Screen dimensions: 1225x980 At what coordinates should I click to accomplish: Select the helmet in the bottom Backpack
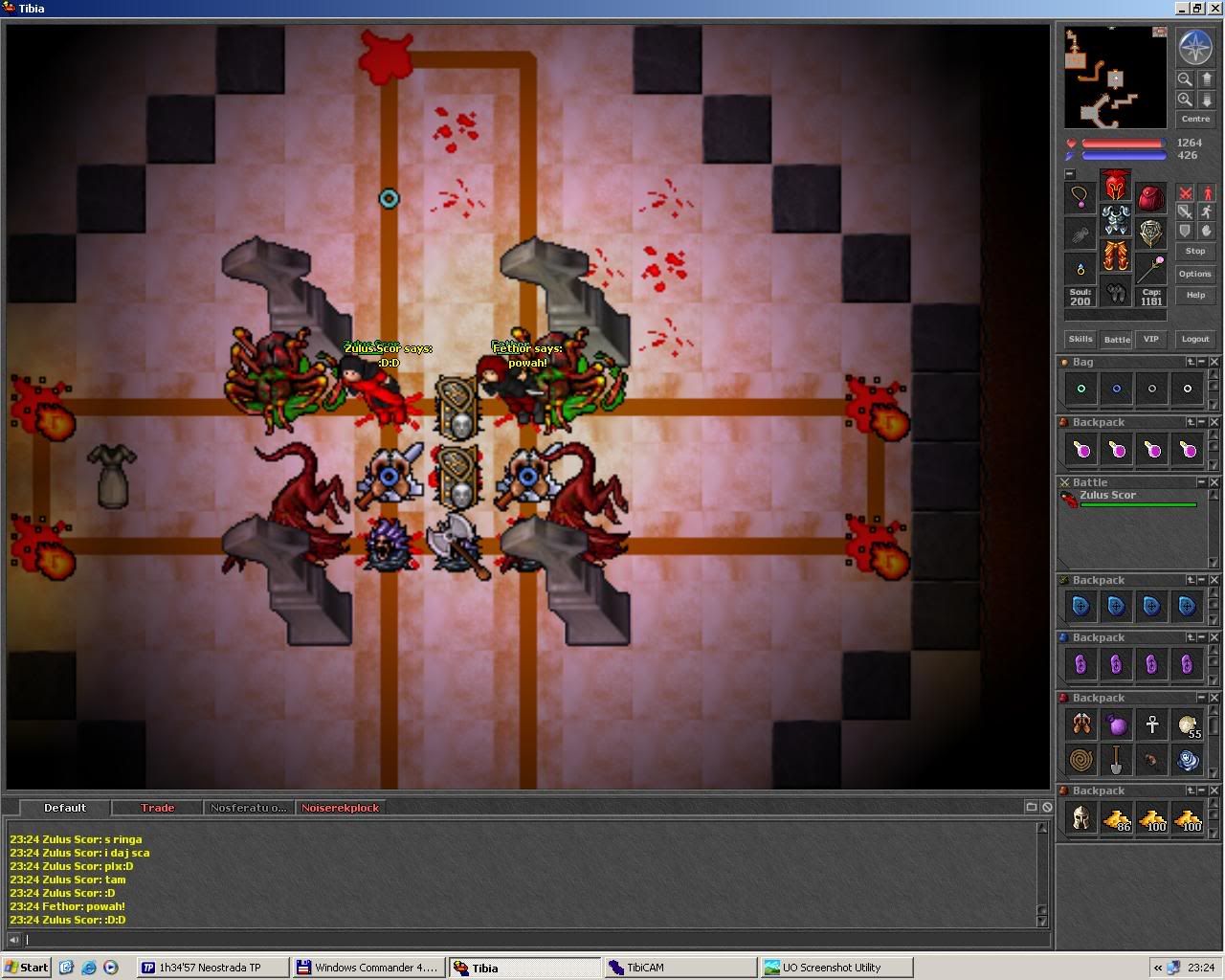[x=1080, y=818]
